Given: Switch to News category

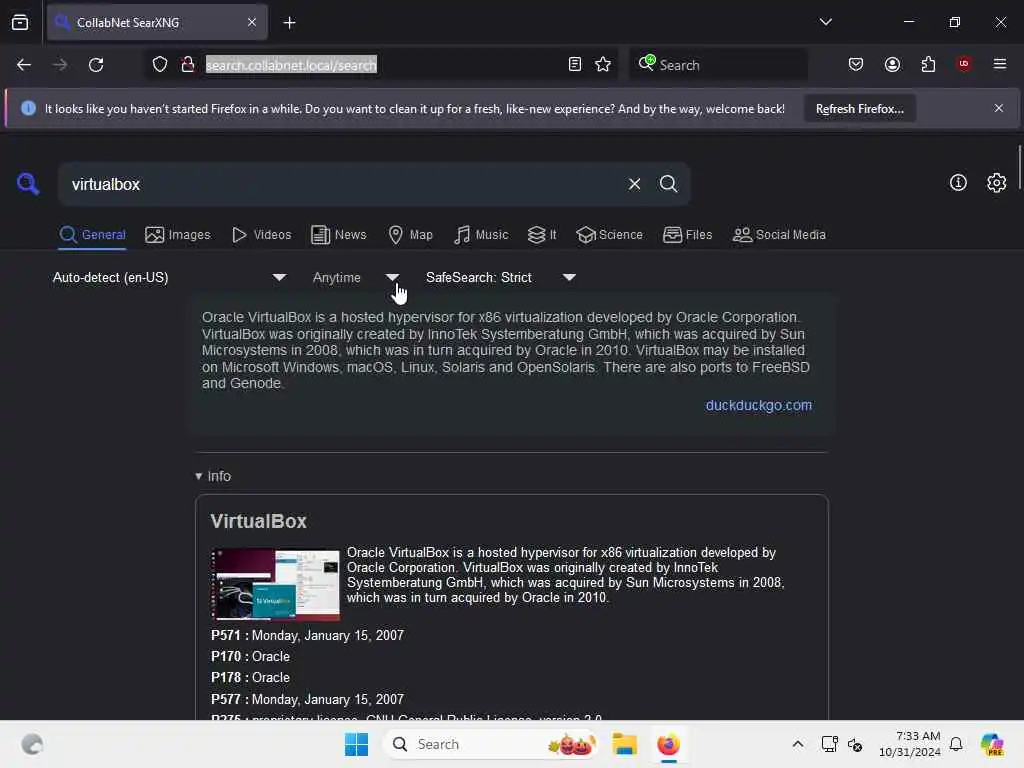Looking at the screenshot, I should 338,234.
